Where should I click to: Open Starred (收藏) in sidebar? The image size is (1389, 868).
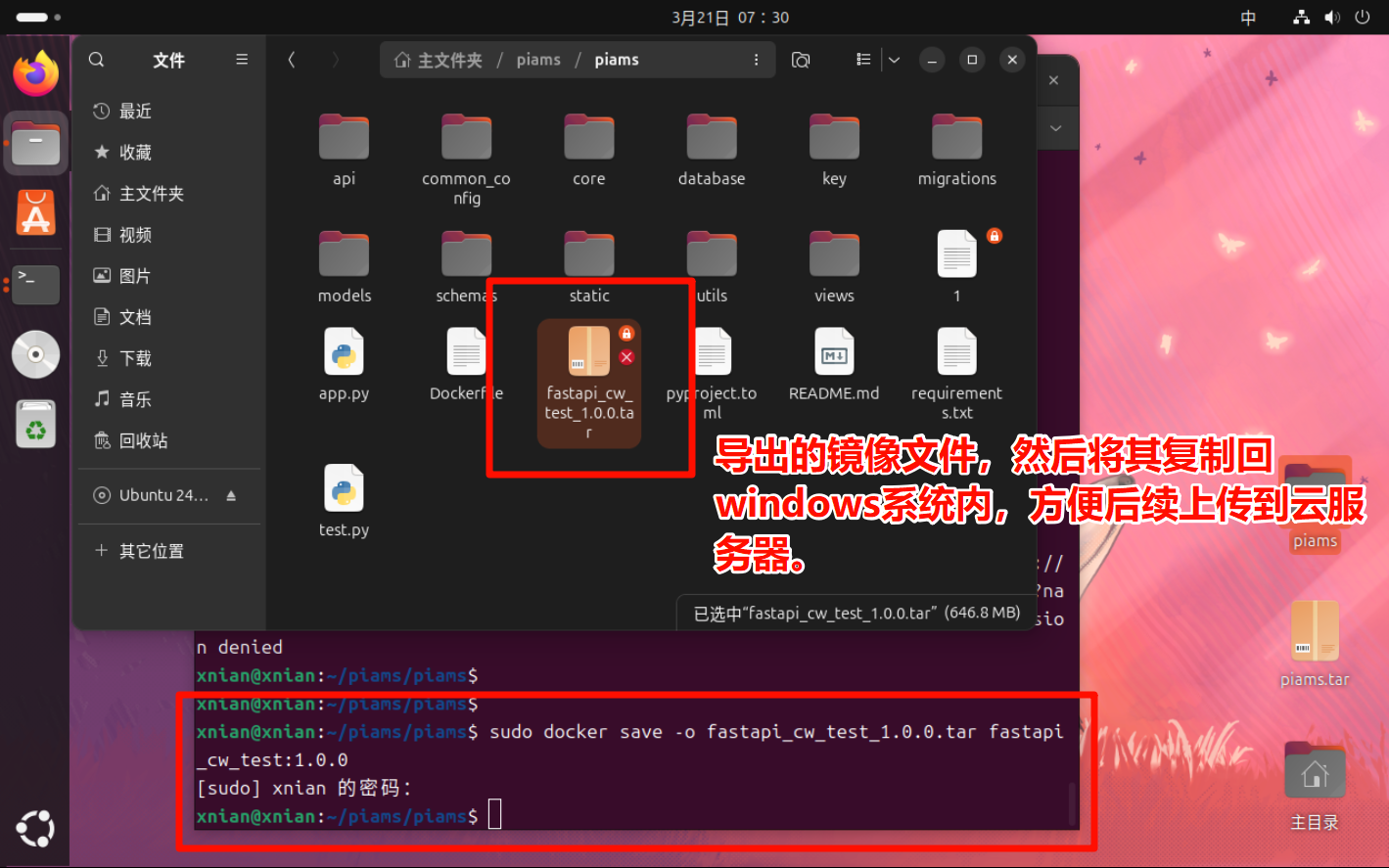pos(168,153)
